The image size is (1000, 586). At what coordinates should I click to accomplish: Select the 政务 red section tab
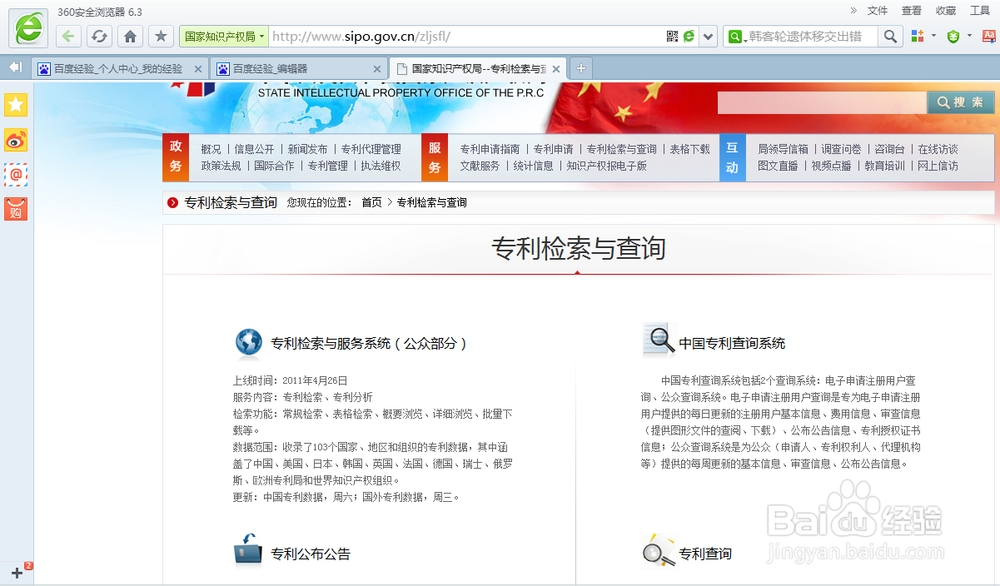click(176, 157)
